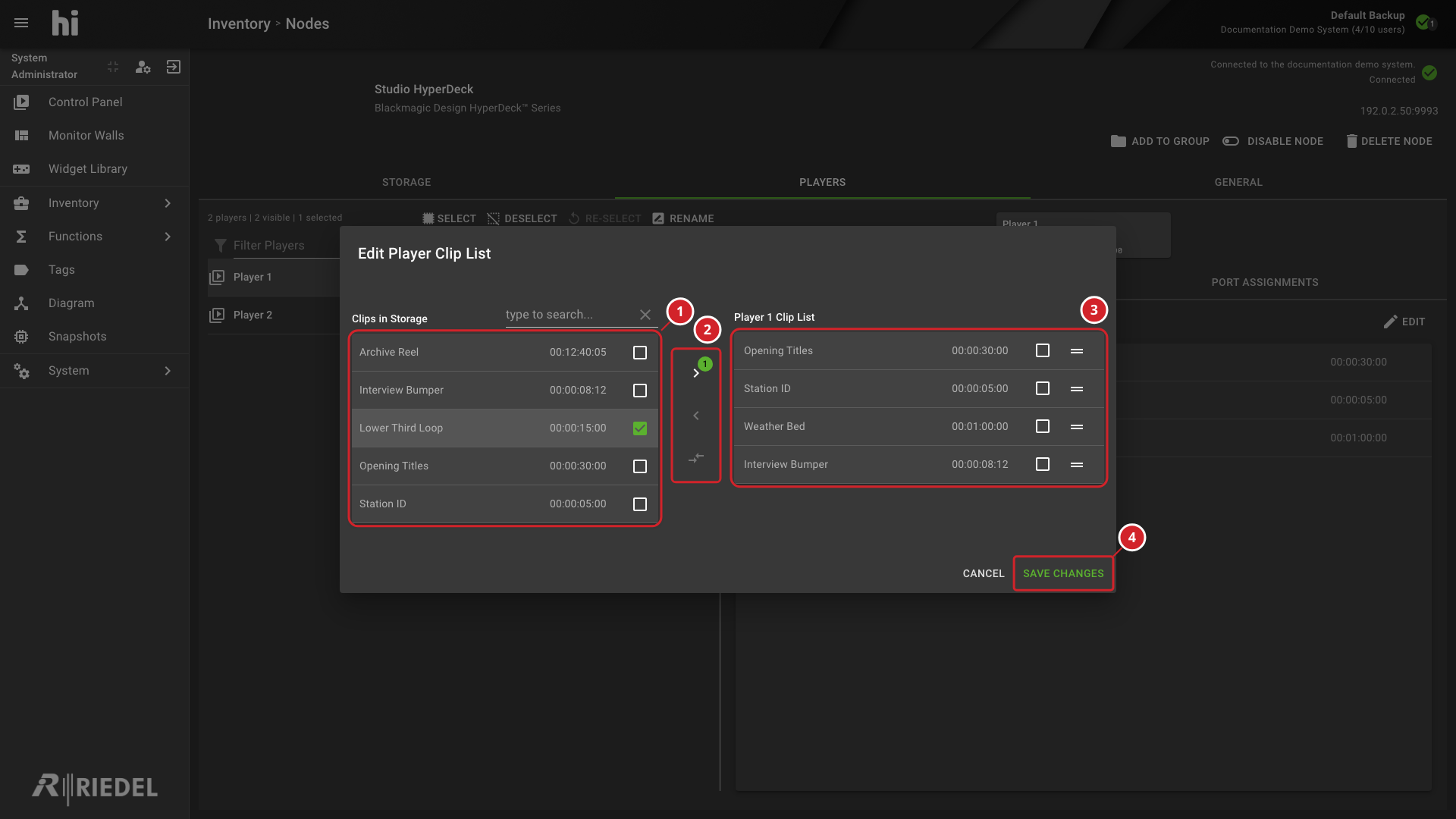Image resolution: width=1456 pixels, height=819 pixels.
Task: Open the hamburger main menu
Action: coord(21,23)
